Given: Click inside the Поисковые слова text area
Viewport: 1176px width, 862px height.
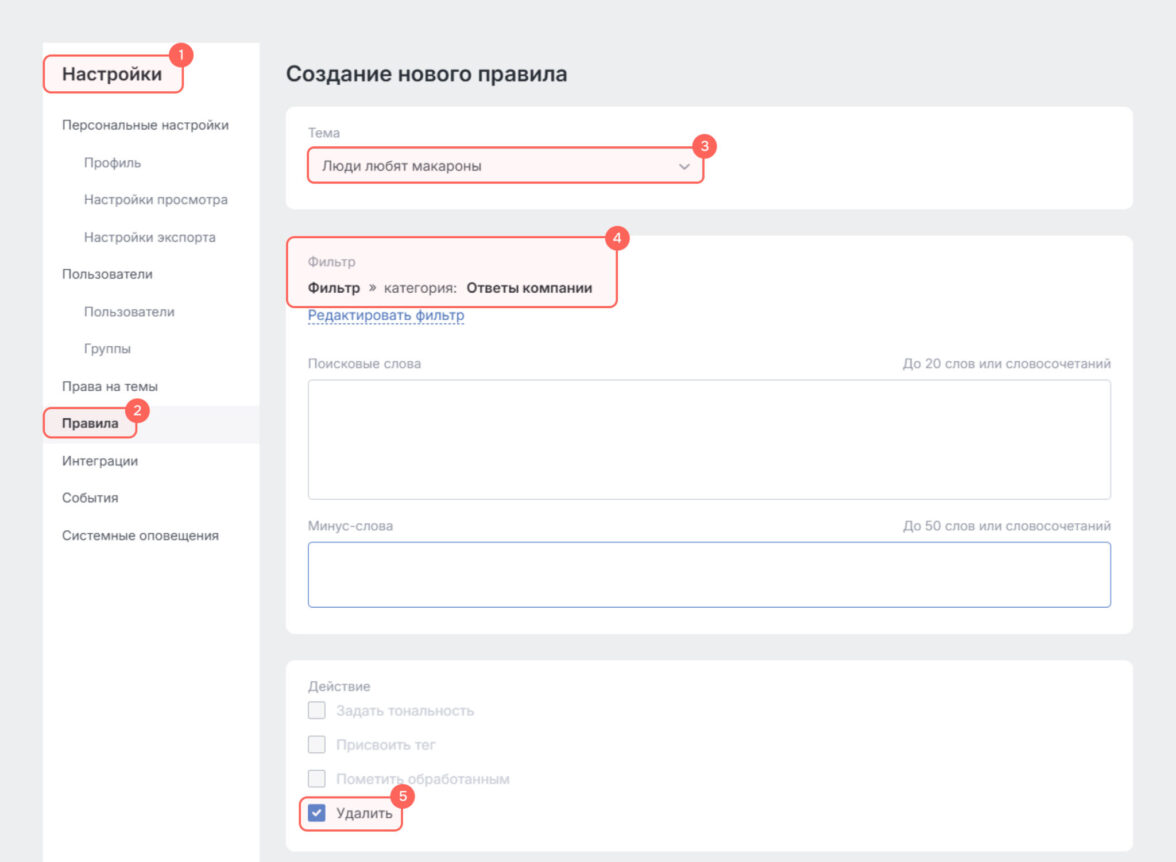Looking at the screenshot, I should pos(709,439).
